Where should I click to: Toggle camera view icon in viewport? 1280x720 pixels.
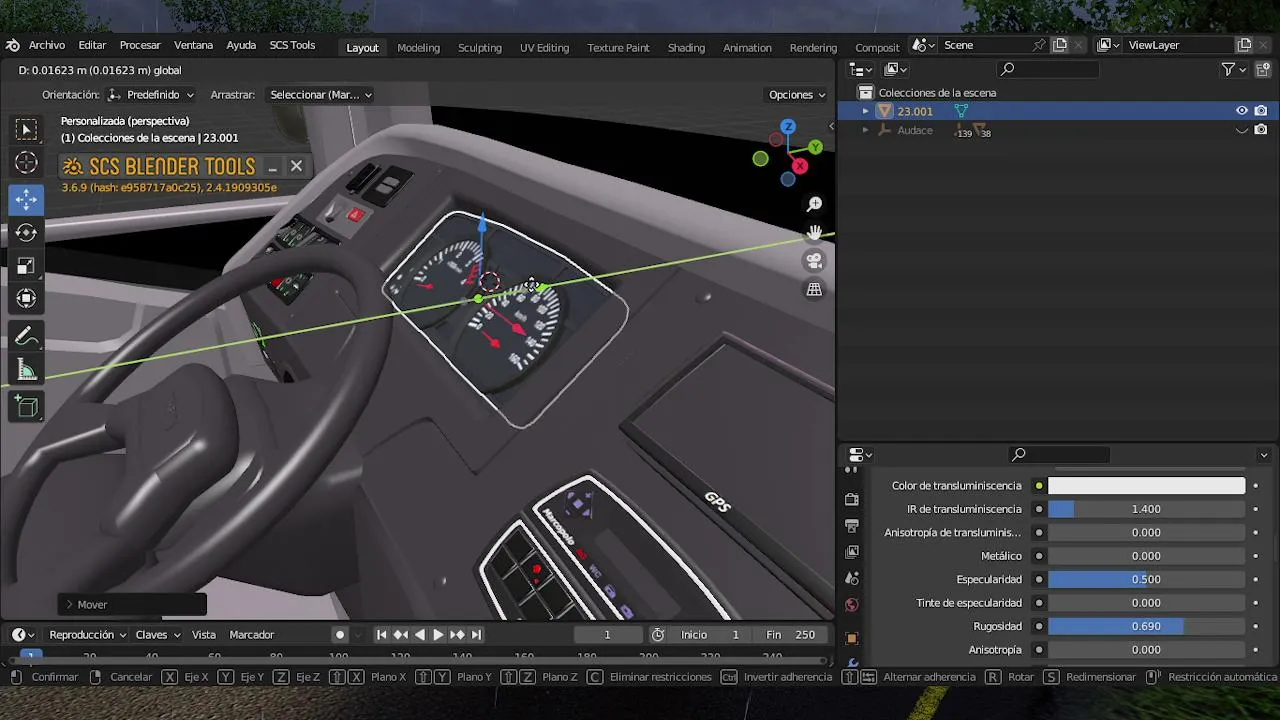point(815,261)
